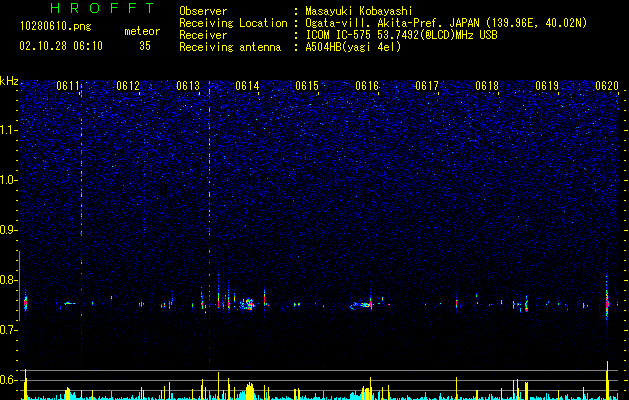Click the bright round meteor echo after 0614
The width and height of the screenshot is (629, 400).
249,305
